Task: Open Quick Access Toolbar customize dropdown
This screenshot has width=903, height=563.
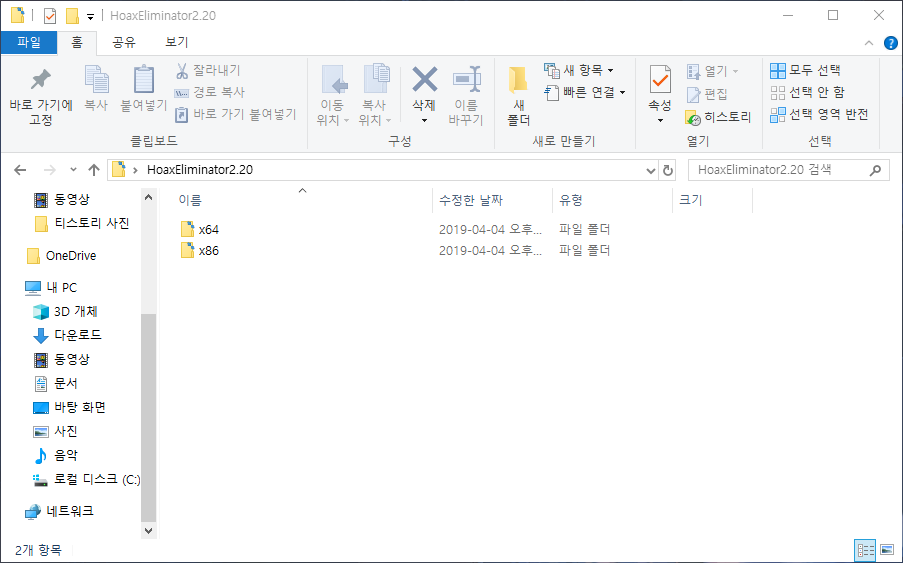Action: (90, 17)
